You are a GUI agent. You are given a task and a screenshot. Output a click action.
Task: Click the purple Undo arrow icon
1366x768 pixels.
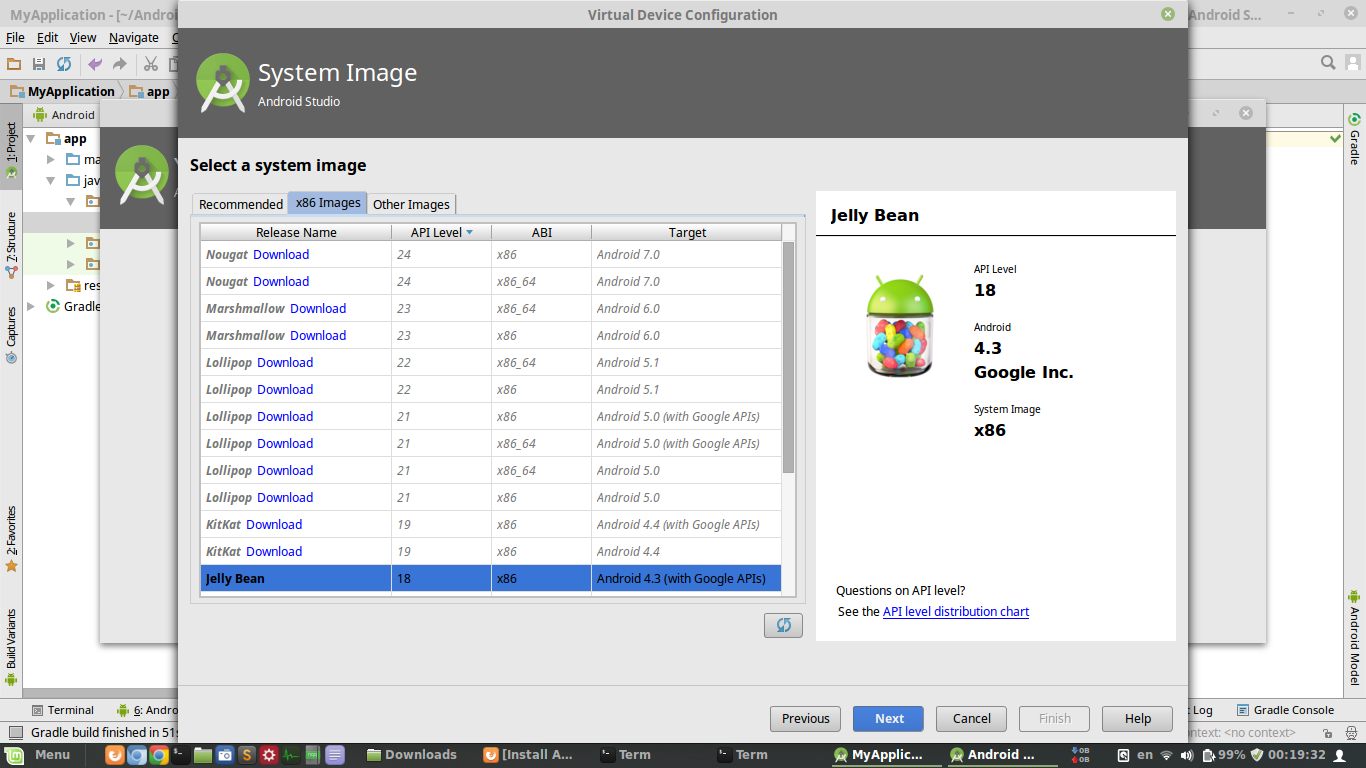coord(95,64)
